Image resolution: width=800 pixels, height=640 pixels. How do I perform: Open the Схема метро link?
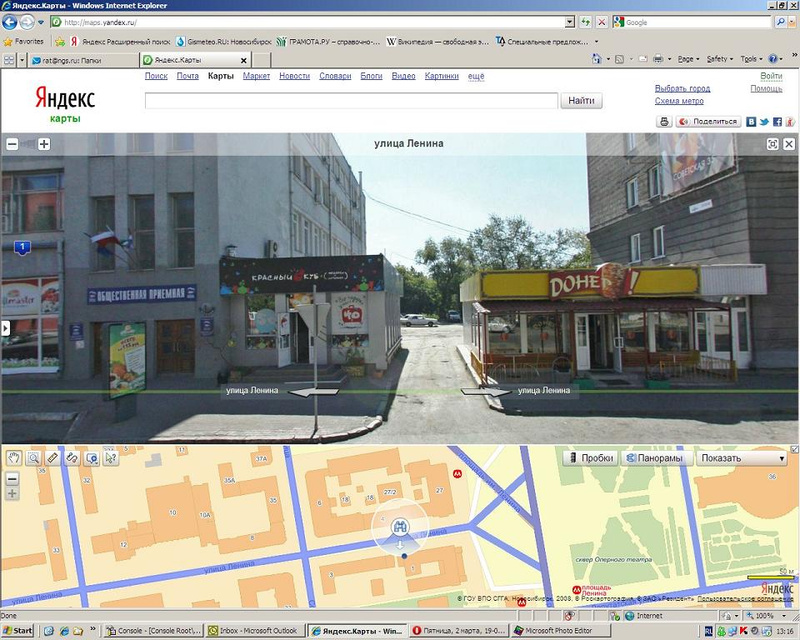(681, 101)
